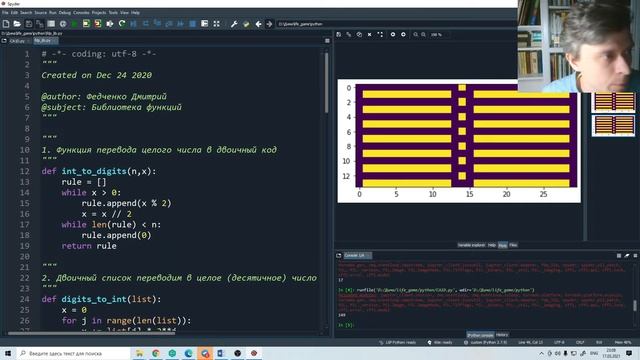Select the IPython console bottom tab
Image resolution: width=640 pixels, height=360 pixels.
click(x=480, y=335)
